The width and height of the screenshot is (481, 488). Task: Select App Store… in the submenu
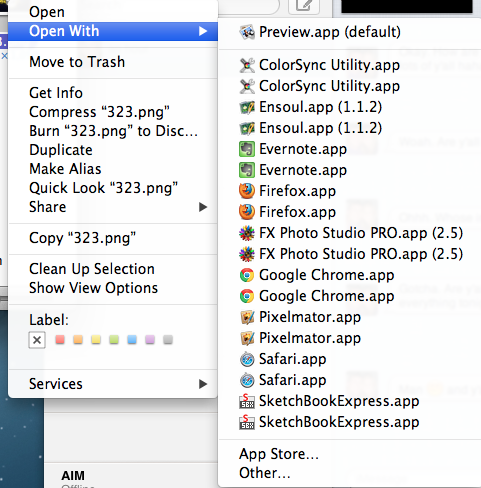(349, 454)
